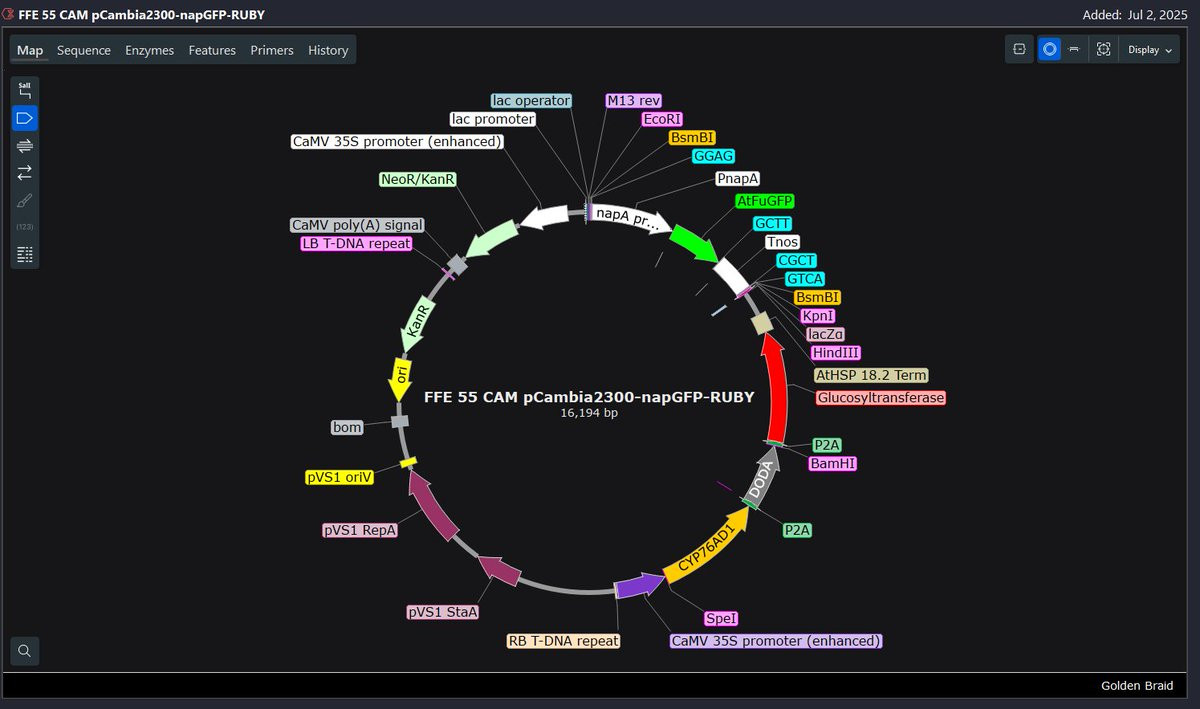Select the GTCA overhang label
Viewport: 1200px width, 709px height.
[805, 279]
